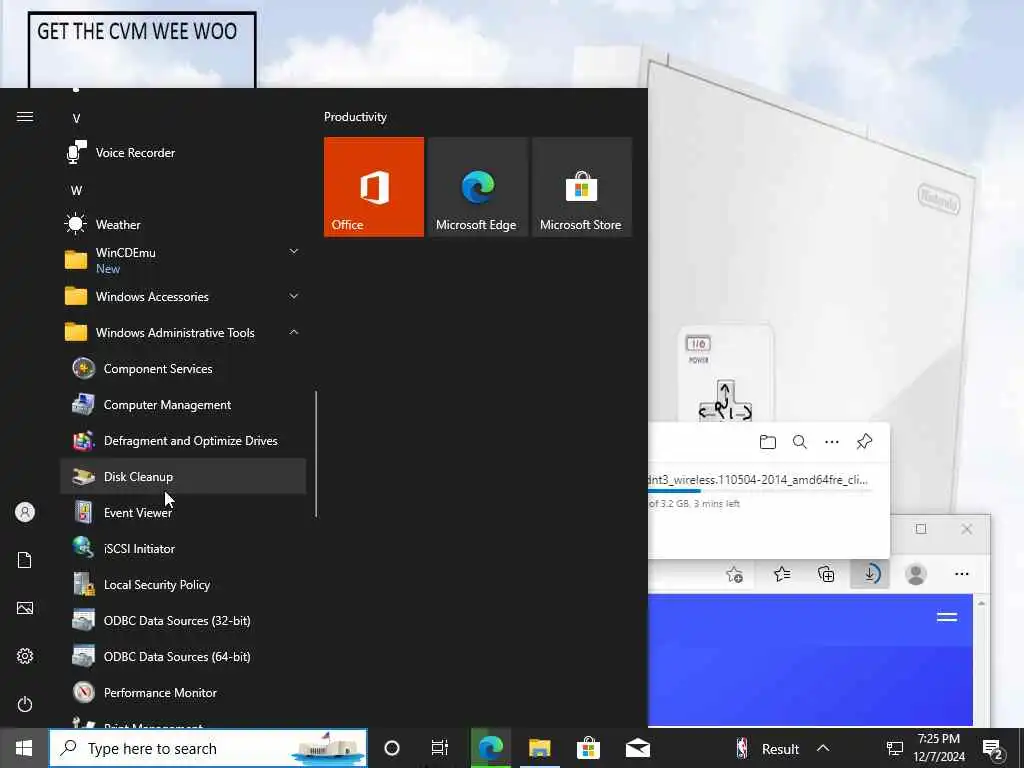The width and height of the screenshot is (1024, 768).
Task: Open Documents from Start sidebar
Action: tap(25, 560)
